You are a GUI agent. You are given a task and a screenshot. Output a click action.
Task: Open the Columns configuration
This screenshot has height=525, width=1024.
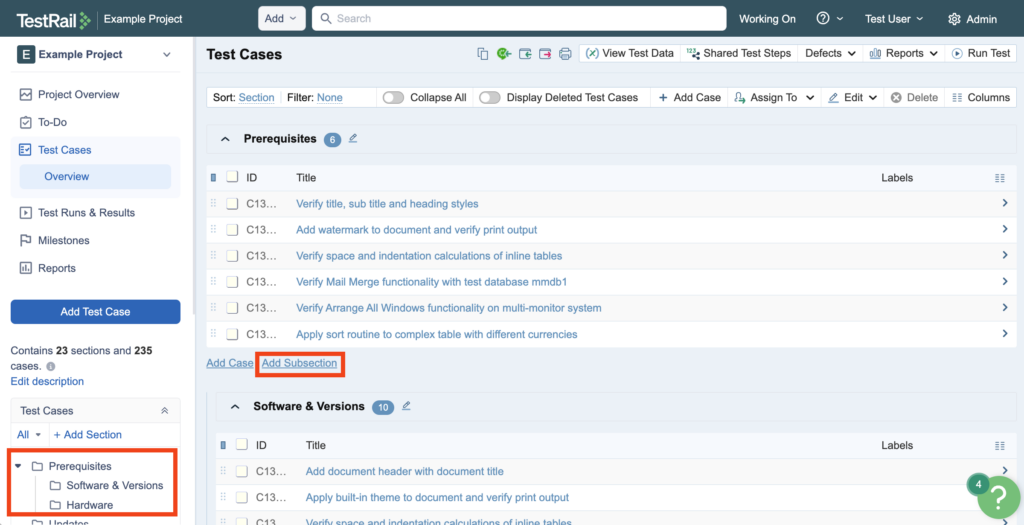[980, 98]
